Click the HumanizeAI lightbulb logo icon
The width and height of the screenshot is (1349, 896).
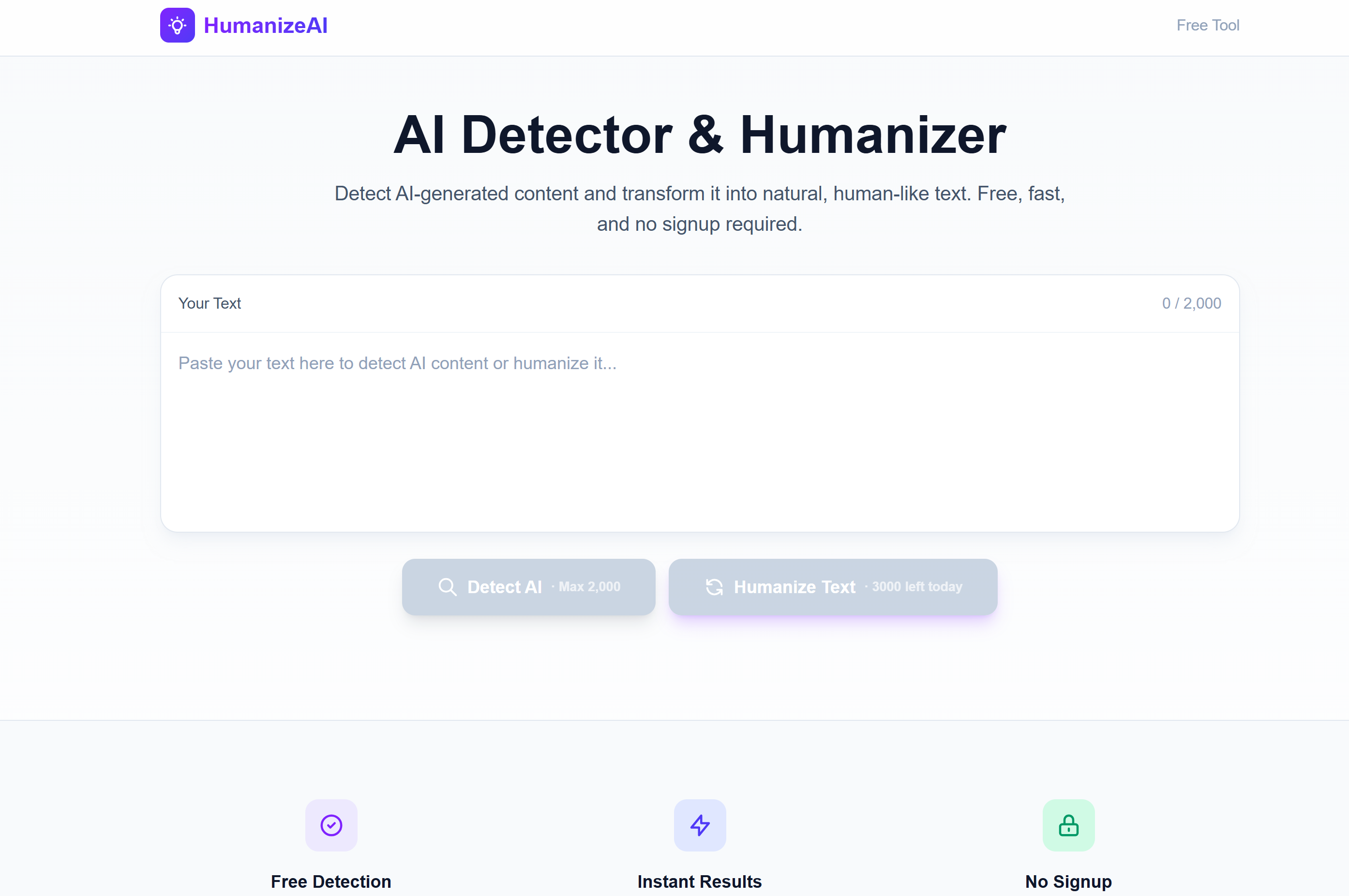click(177, 25)
